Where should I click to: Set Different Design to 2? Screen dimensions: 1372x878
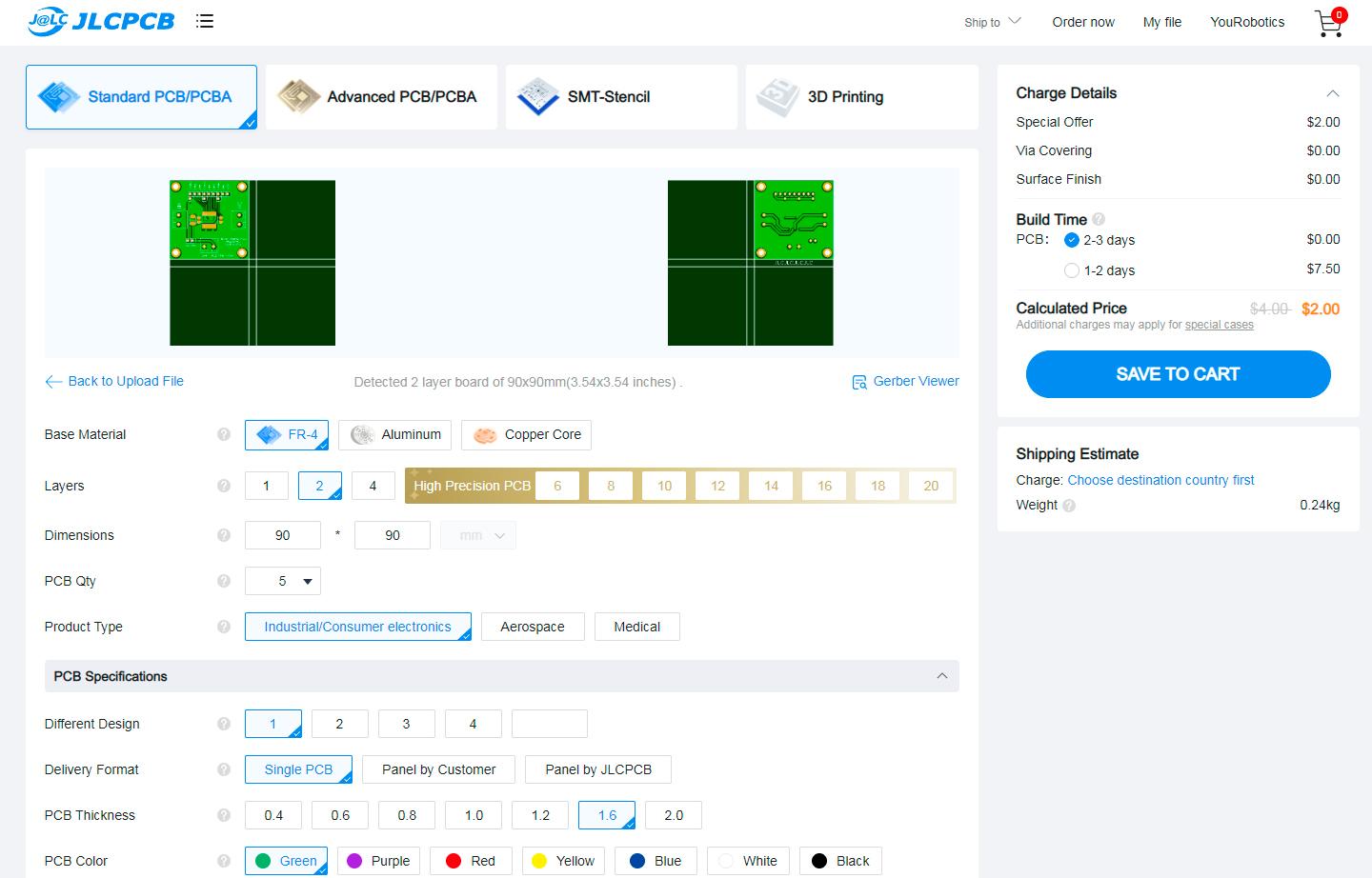[x=340, y=724]
